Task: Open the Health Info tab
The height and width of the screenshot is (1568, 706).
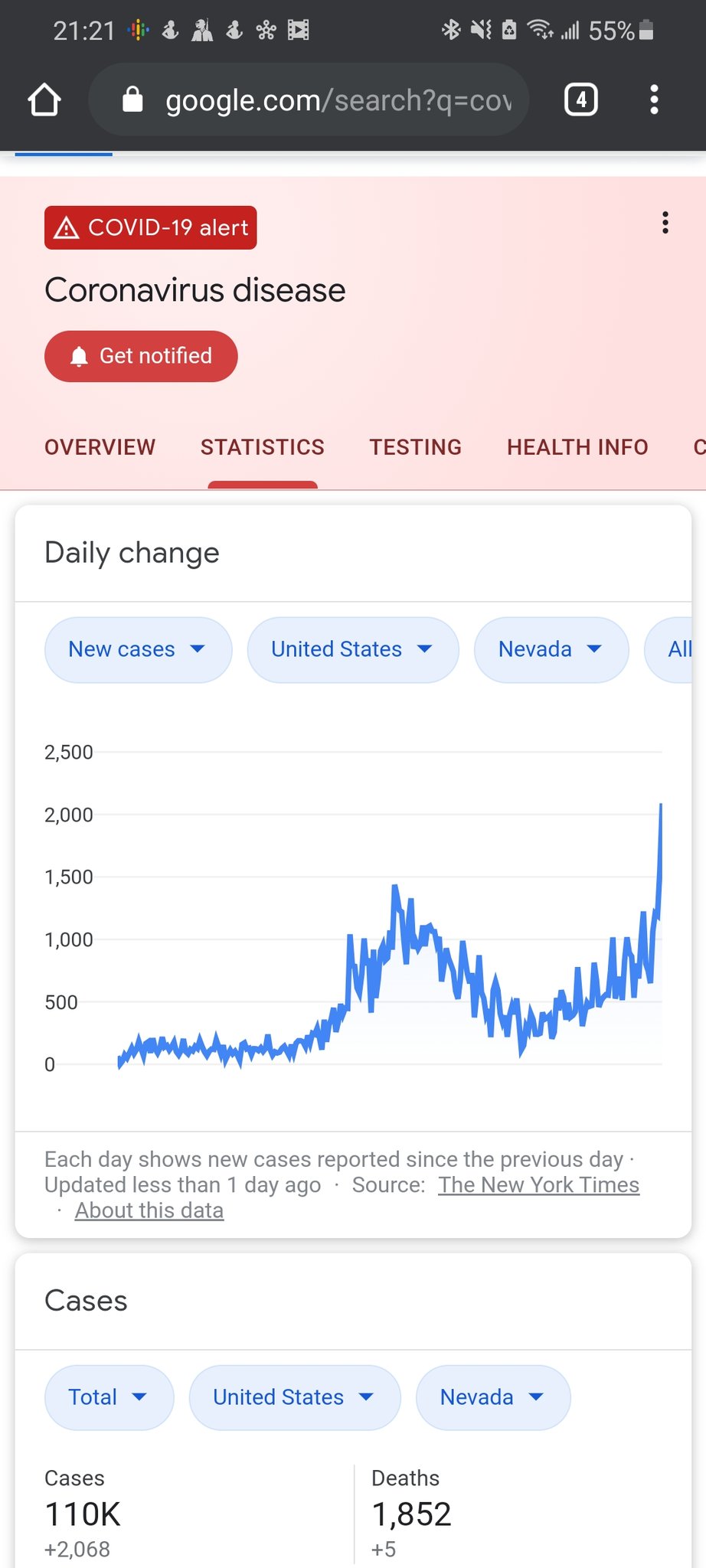Action: tap(577, 447)
